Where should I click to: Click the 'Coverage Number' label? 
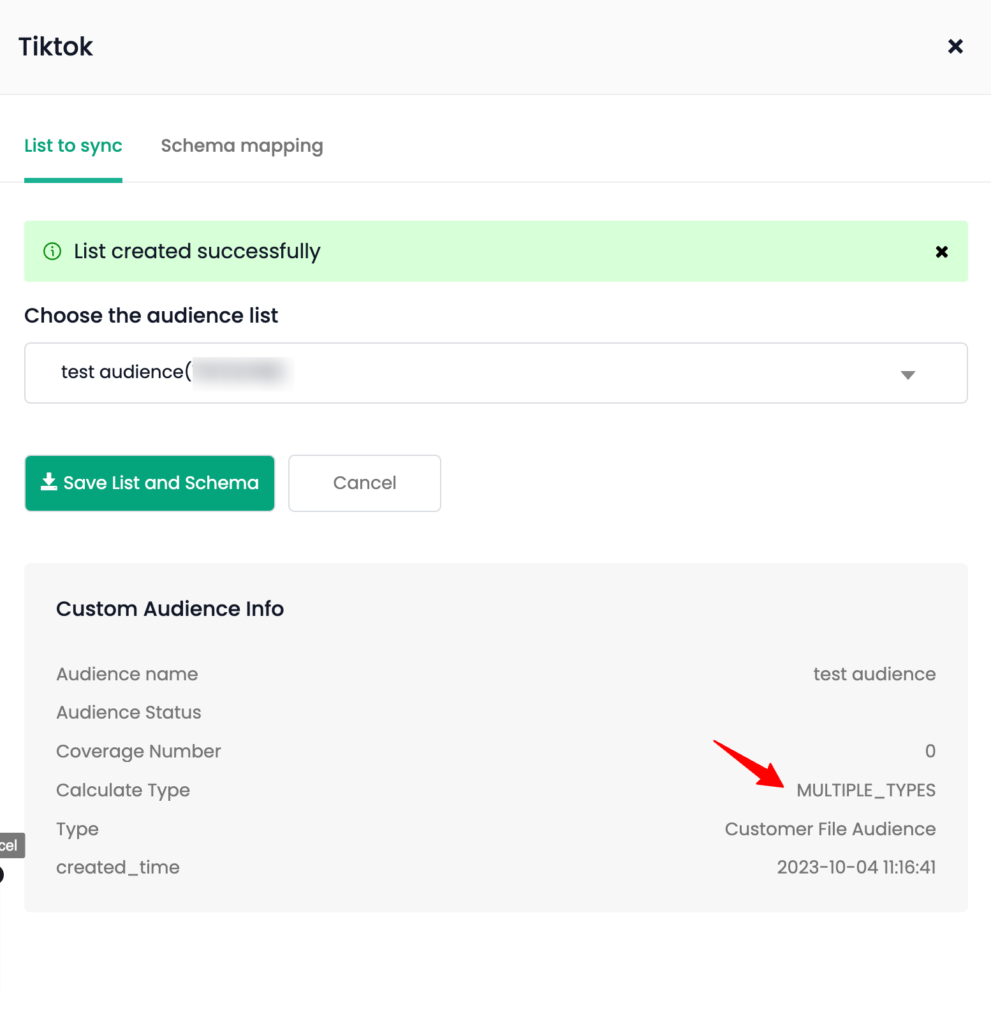tap(138, 751)
